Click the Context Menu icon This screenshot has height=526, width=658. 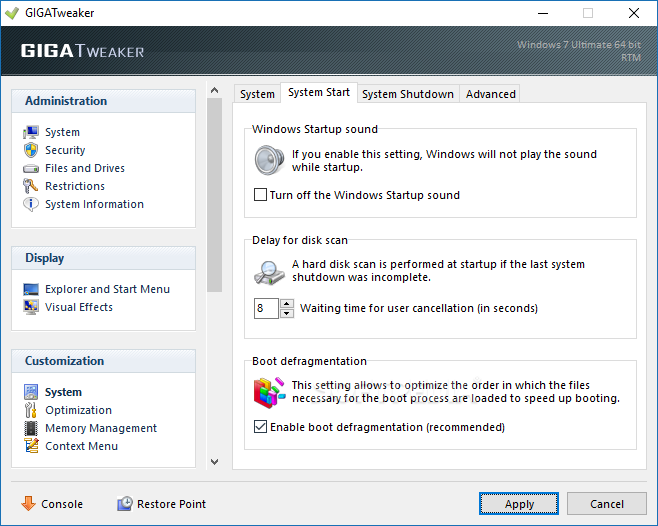[31, 446]
